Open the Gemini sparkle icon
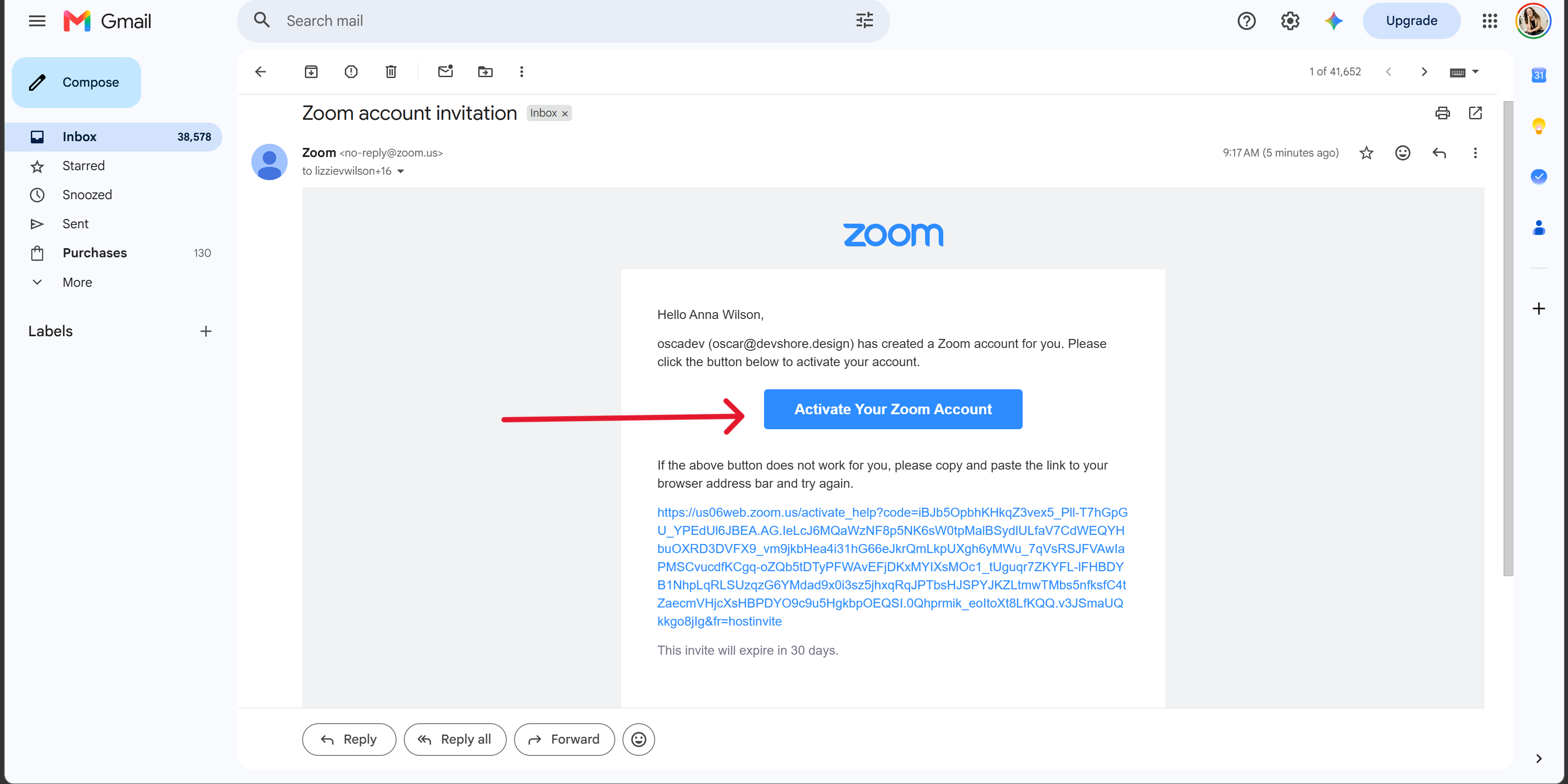The height and width of the screenshot is (784, 1568). [1333, 21]
